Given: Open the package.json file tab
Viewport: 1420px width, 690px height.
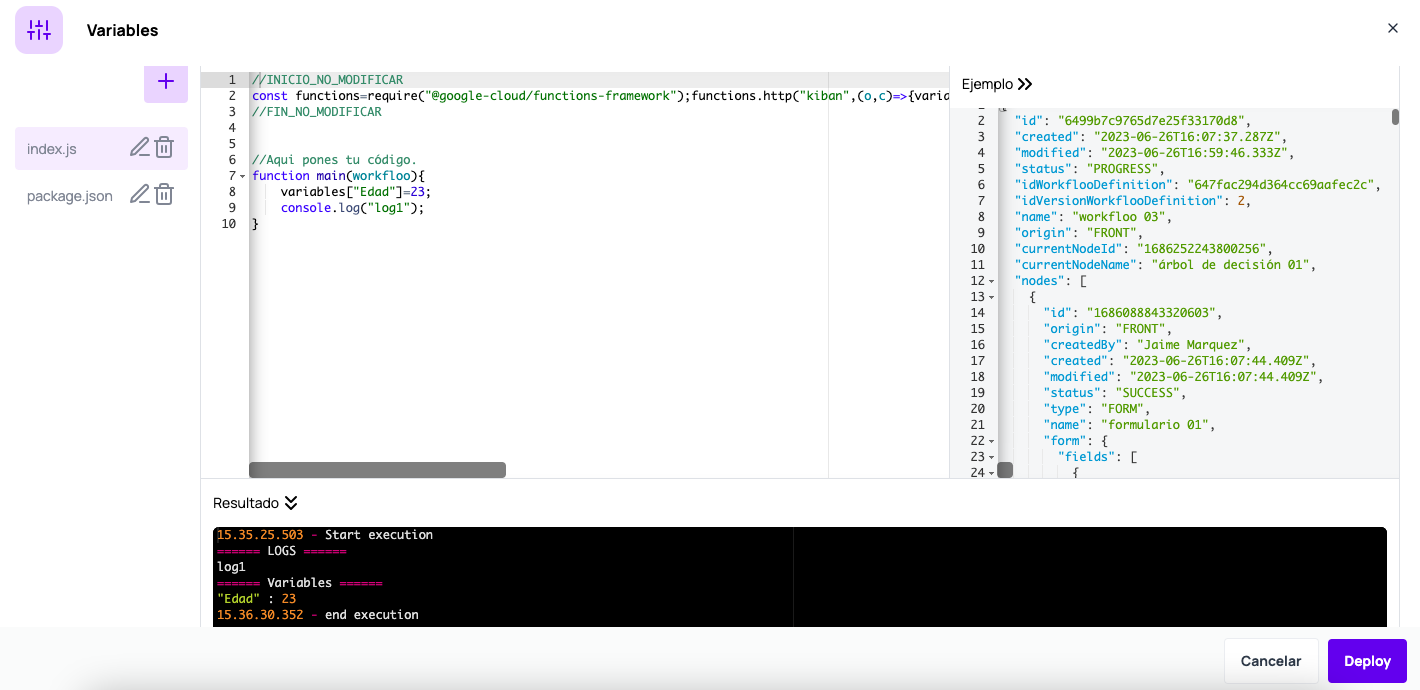Looking at the screenshot, I should [x=70, y=196].
